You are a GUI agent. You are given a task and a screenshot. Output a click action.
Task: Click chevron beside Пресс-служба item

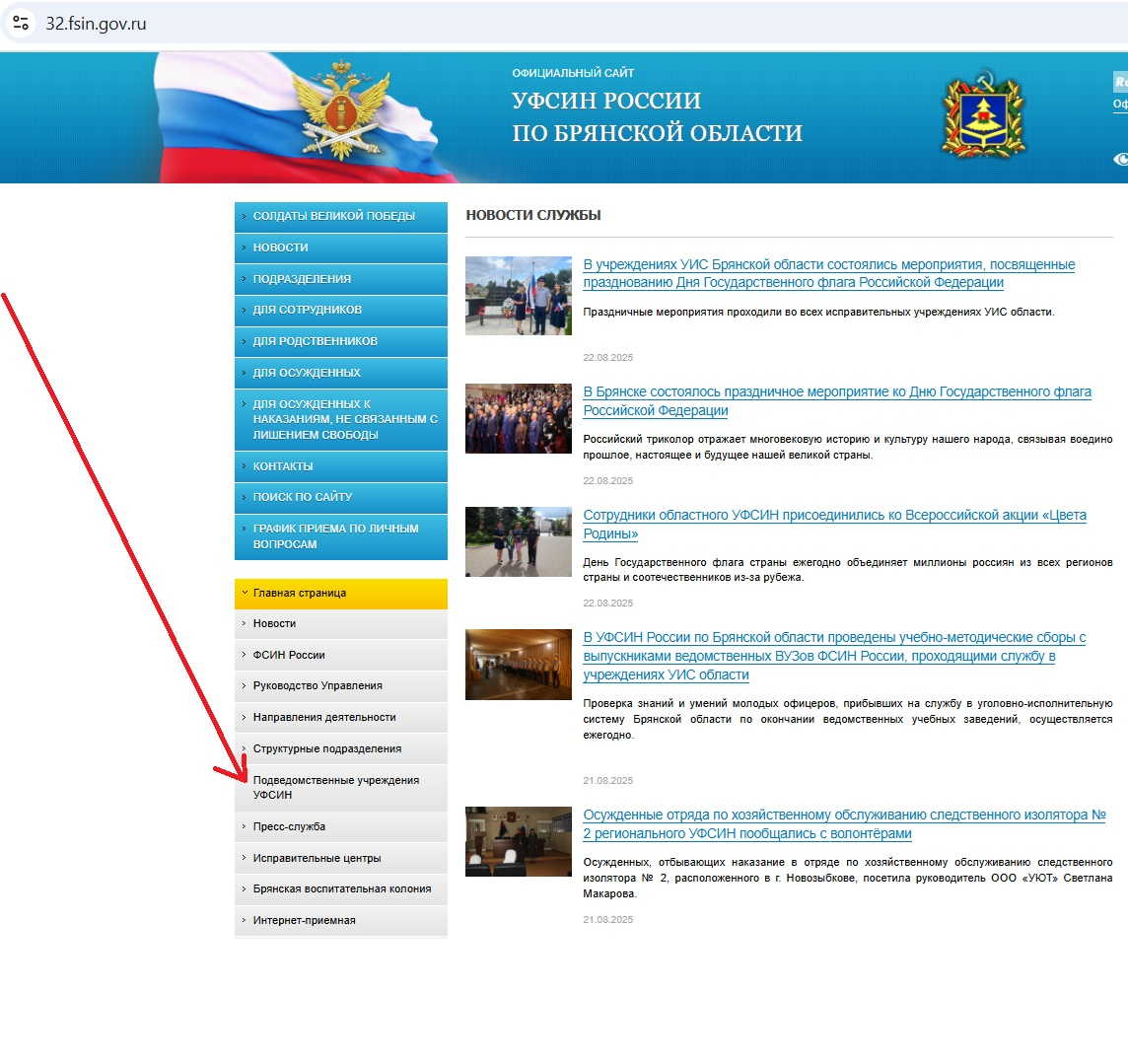[244, 826]
